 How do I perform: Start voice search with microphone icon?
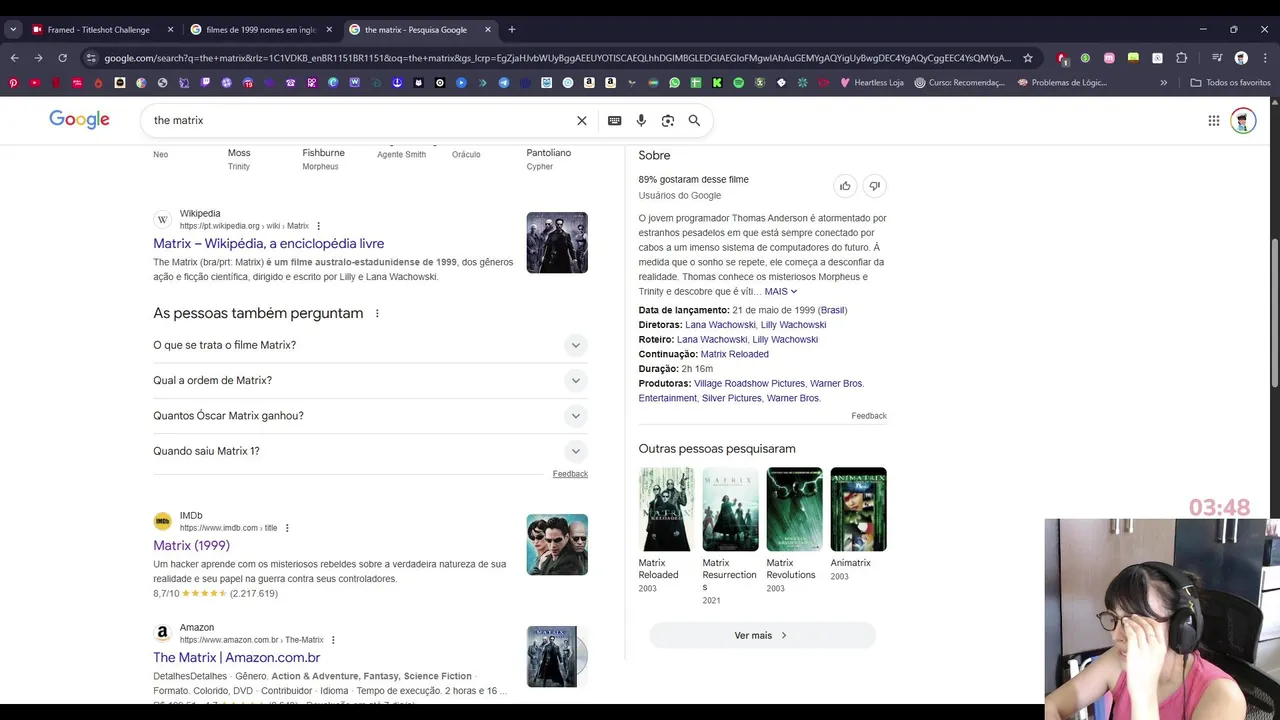pyautogui.click(x=641, y=120)
